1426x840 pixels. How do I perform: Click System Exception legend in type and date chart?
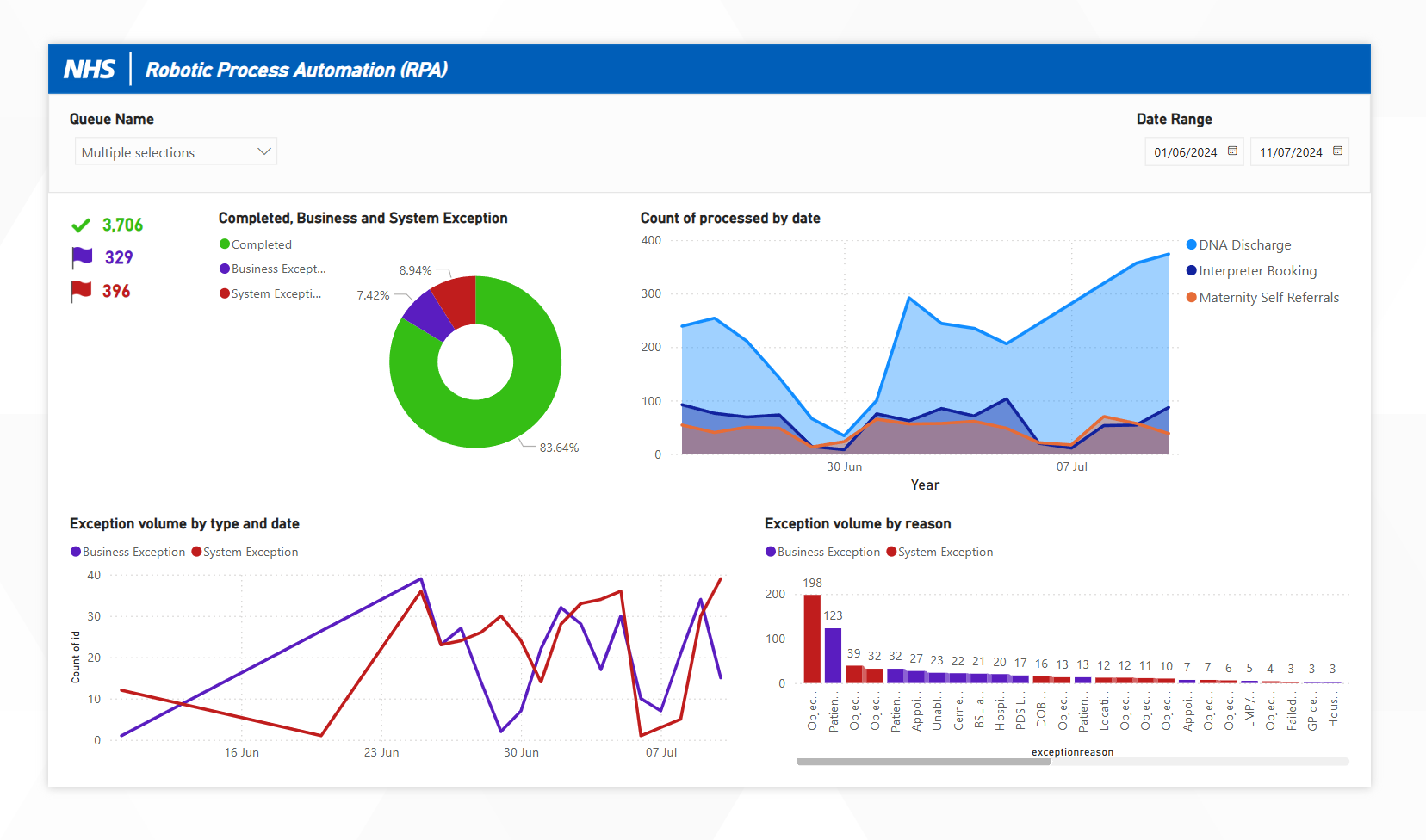coord(245,552)
